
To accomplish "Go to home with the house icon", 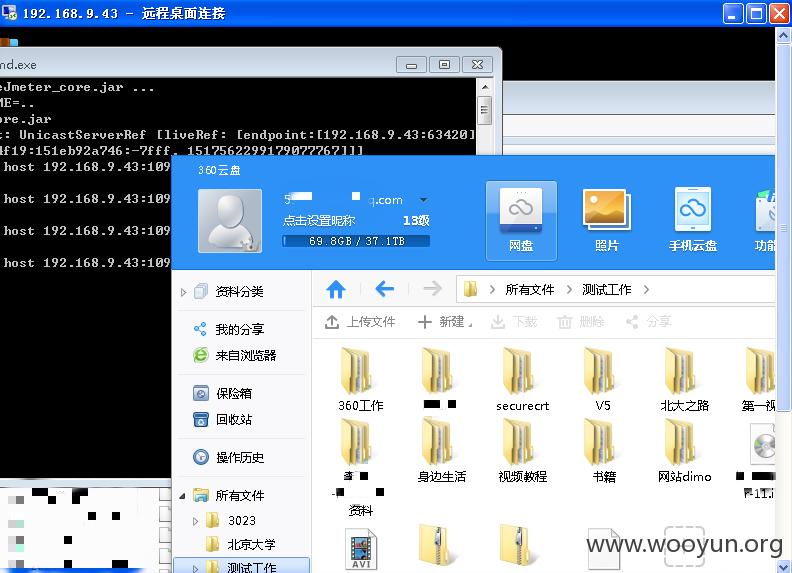I will click(x=336, y=290).
